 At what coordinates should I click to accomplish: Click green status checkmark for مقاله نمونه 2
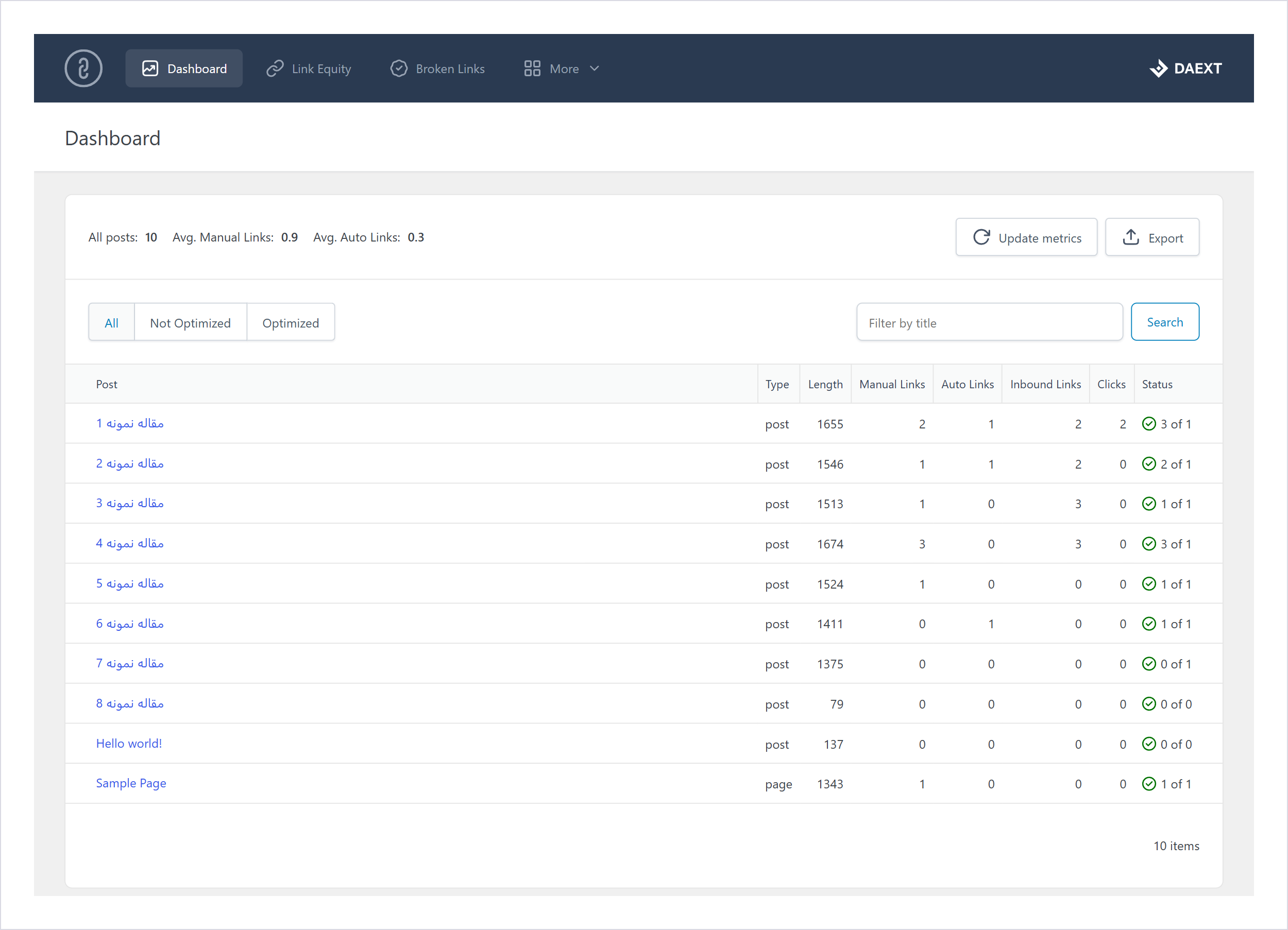coord(1148,464)
